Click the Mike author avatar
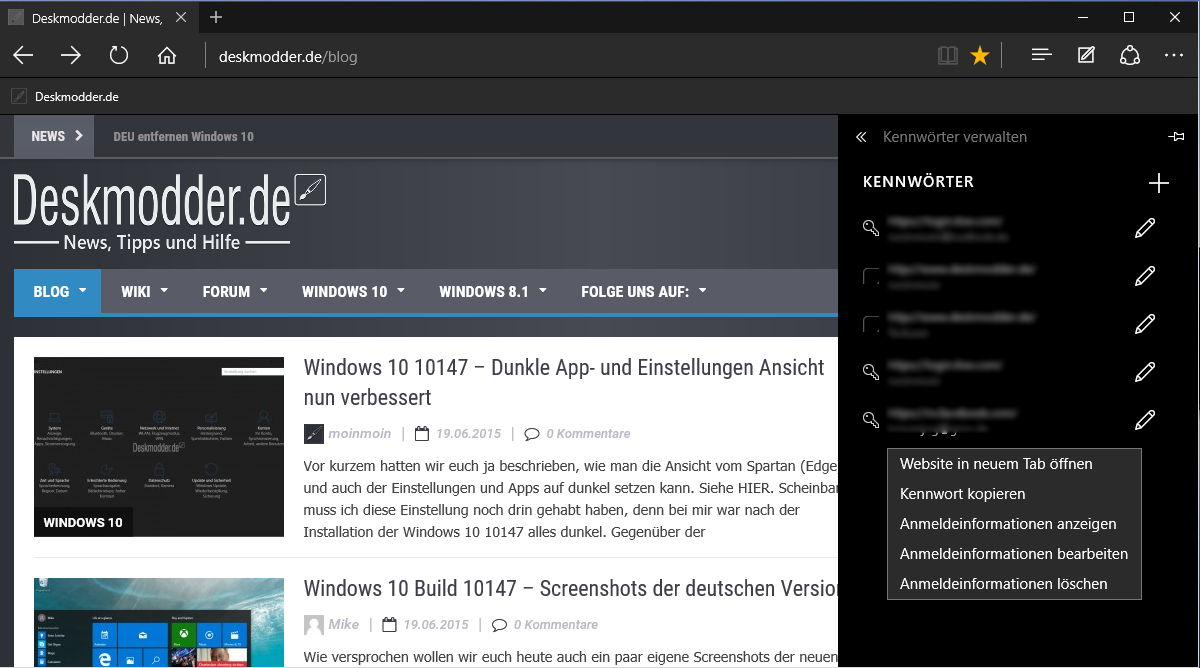The width and height of the screenshot is (1200, 668). click(314, 624)
